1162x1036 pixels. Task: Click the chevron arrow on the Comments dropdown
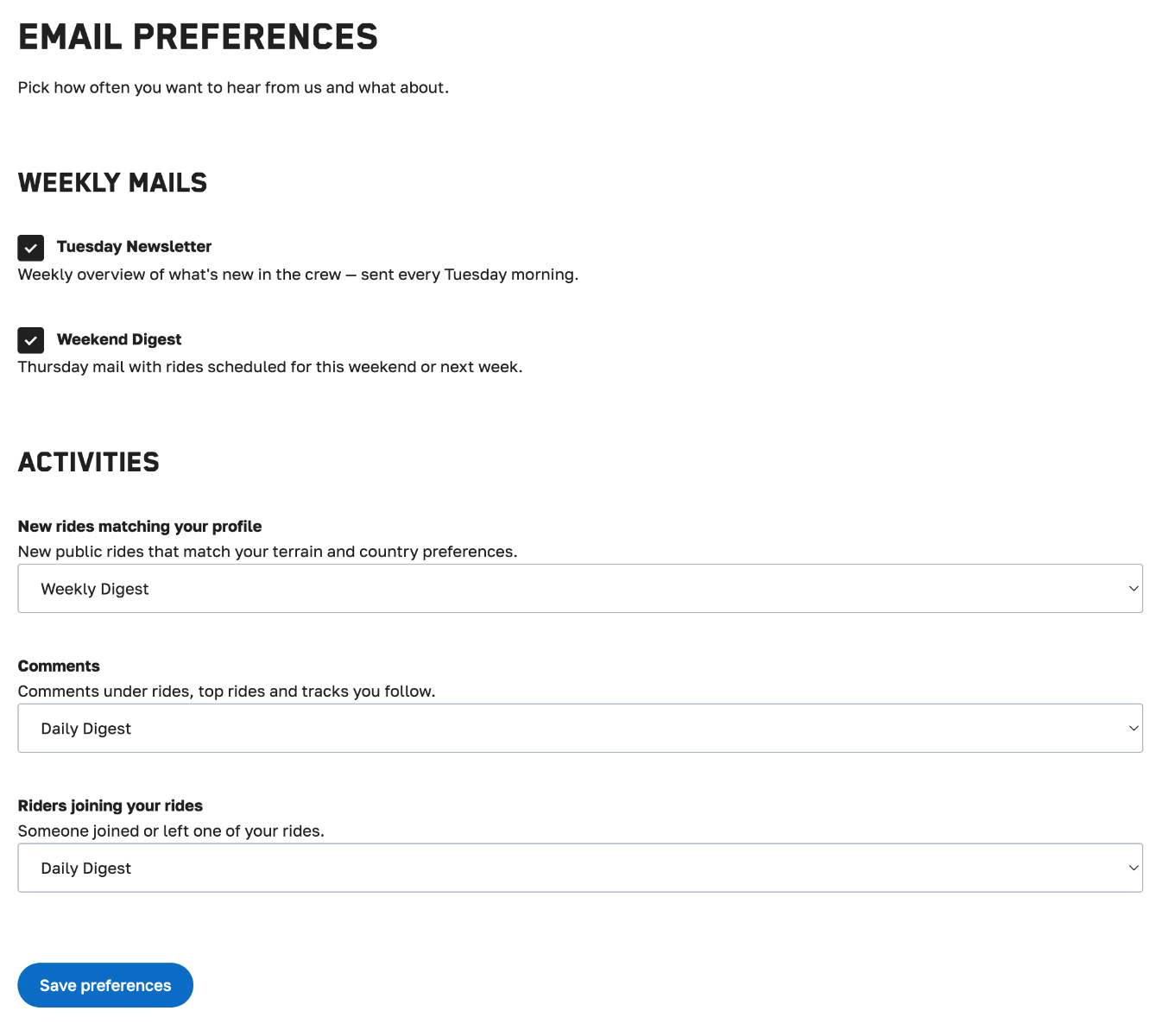coord(1134,729)
